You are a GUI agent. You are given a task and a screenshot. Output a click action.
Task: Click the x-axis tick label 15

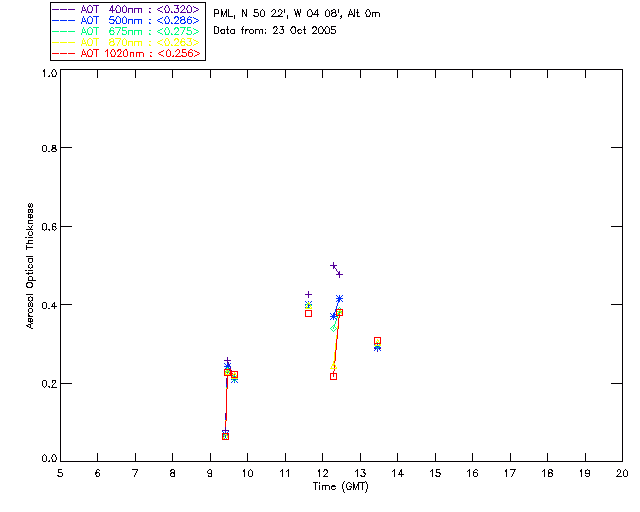(x=435, y=474)
